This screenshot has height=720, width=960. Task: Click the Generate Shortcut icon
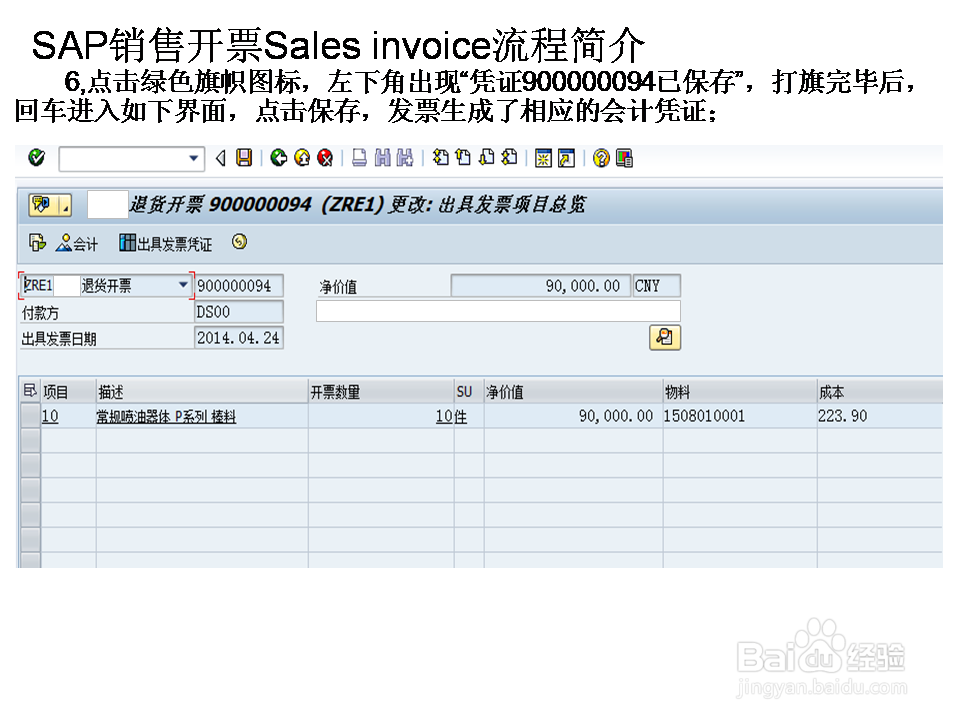(566, 159)
